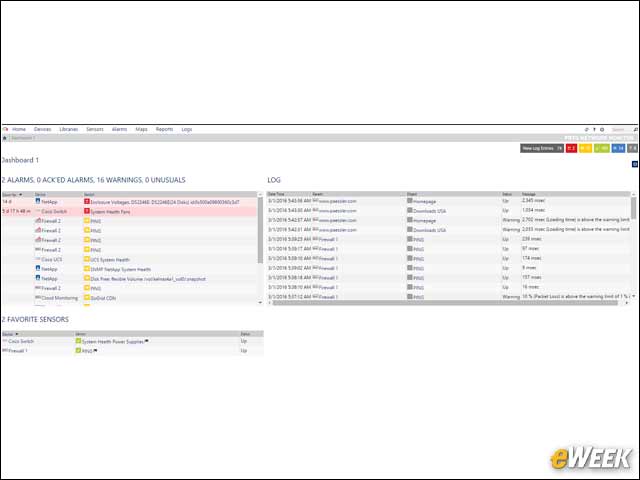Click yellow icon beside Disk Free sensor
640x480 pixels.
click(x=87, y=278)
